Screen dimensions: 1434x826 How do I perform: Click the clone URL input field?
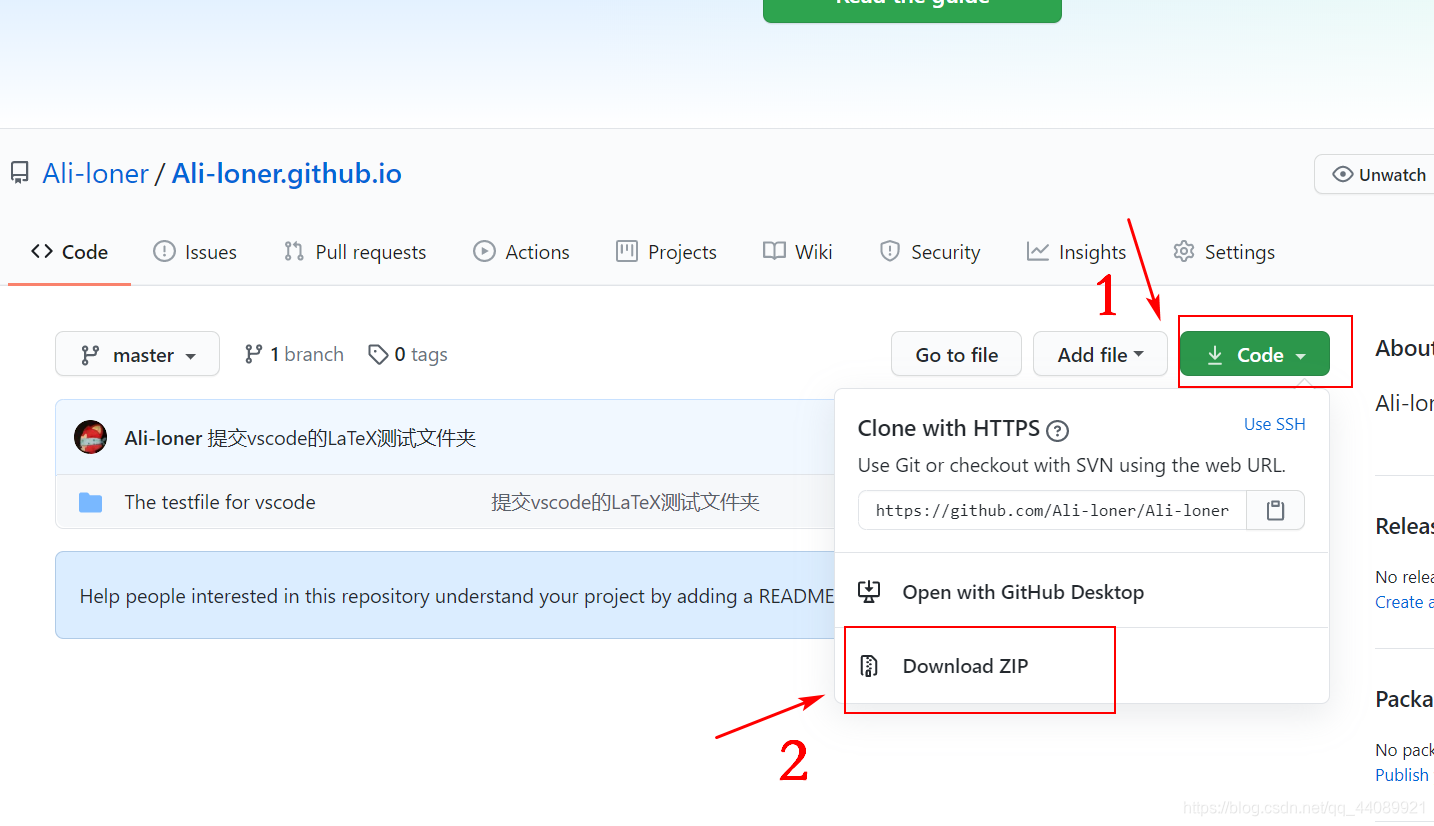pos(1052,510)
